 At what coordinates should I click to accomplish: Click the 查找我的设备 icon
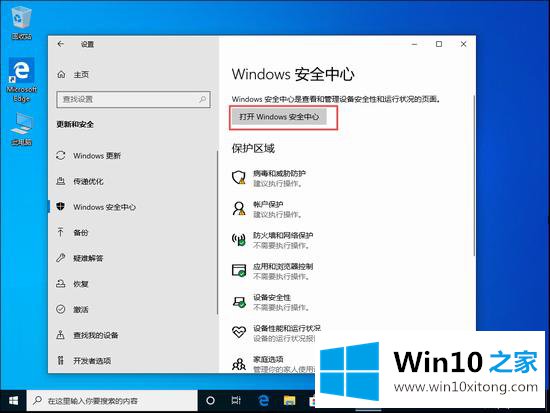click(x=61, y=335)
